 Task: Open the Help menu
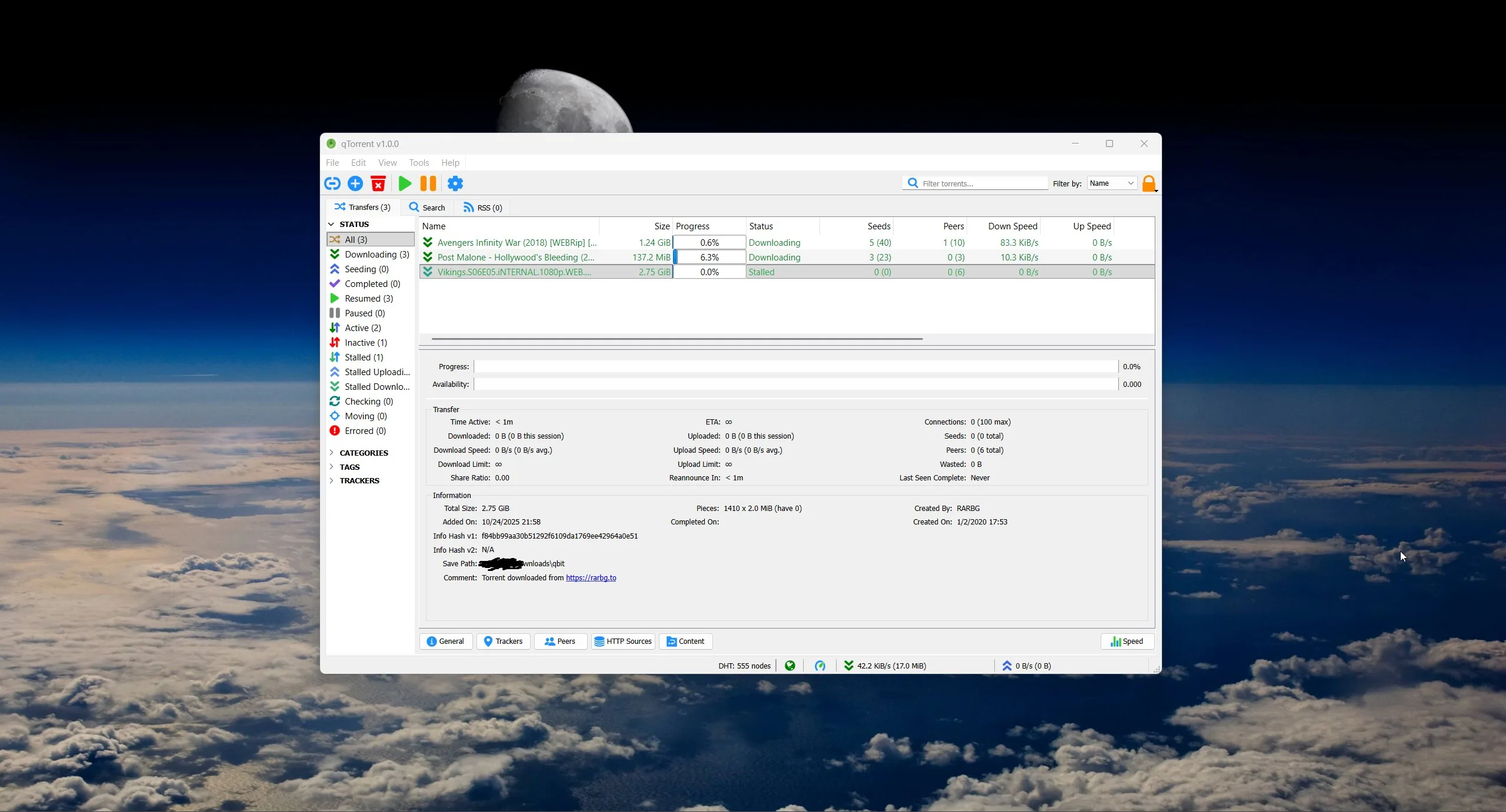click(x=450, y=163)
